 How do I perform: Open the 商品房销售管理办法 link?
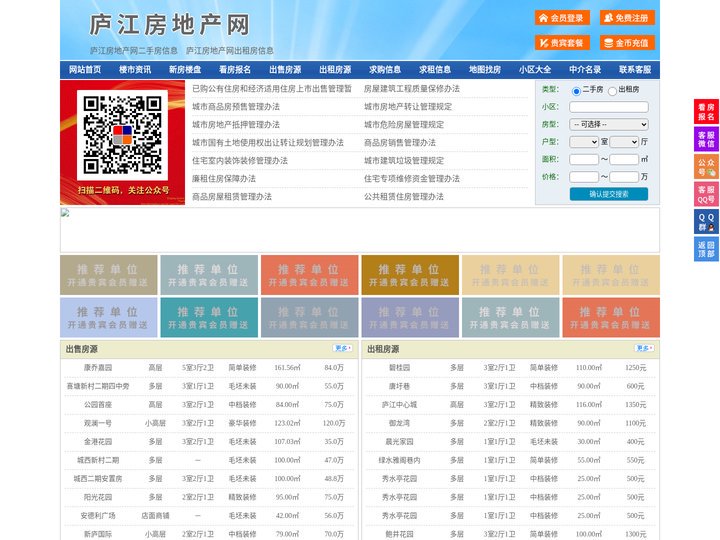point(400,143)
